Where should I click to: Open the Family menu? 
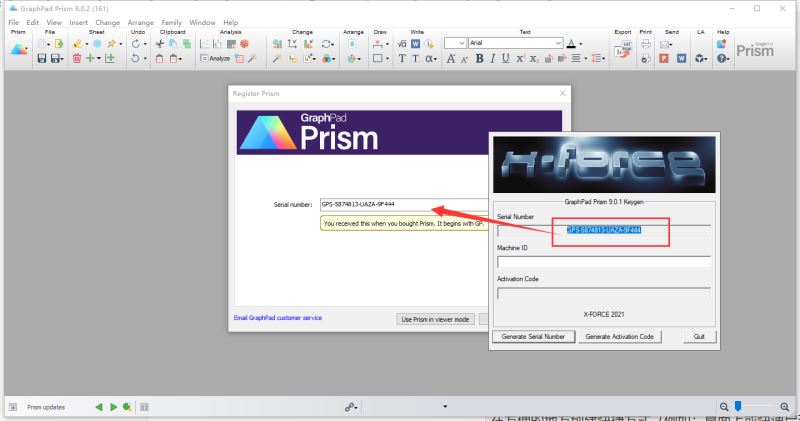click(171, 22)
